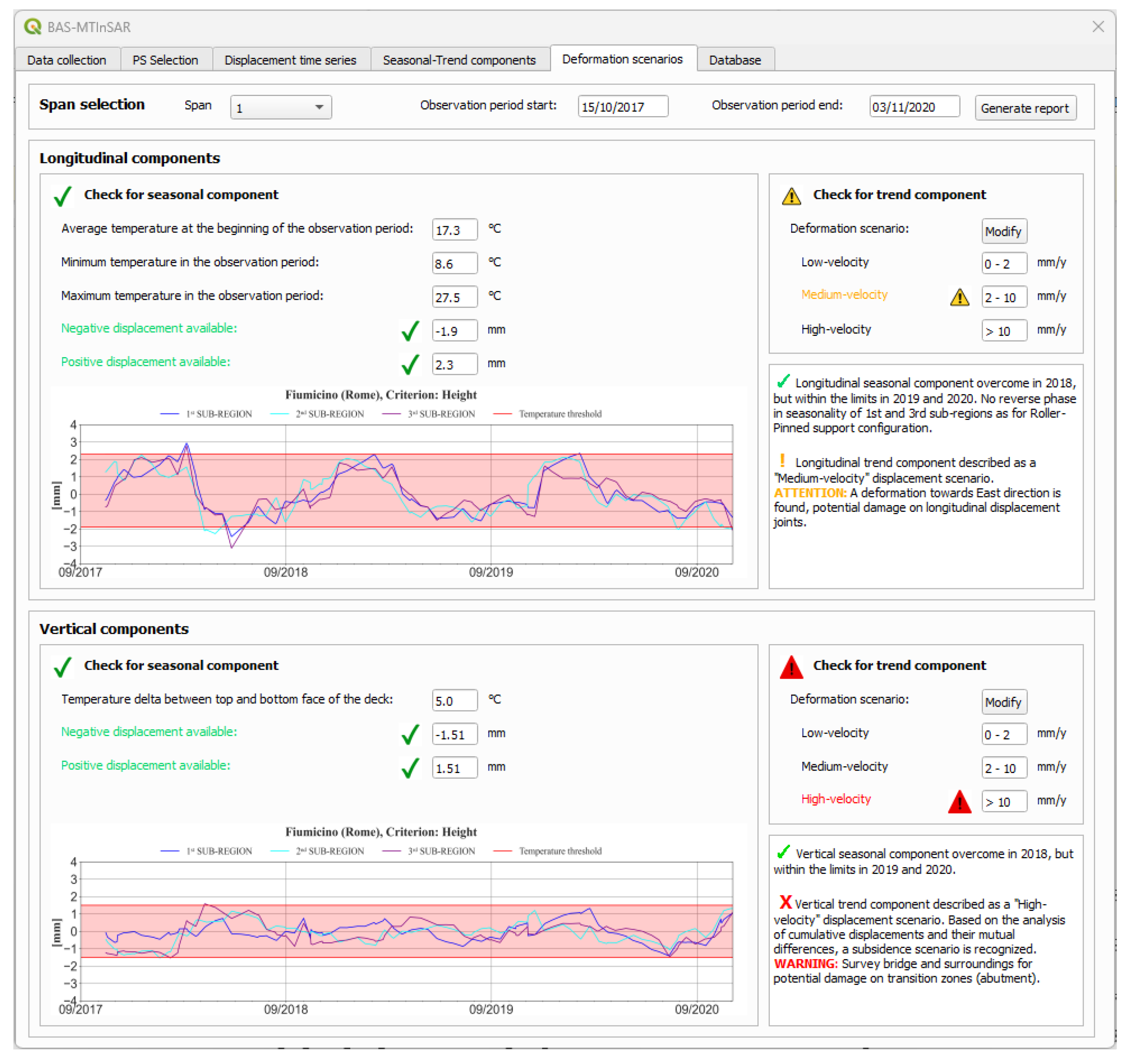Click the QGIS logo icon in title bar

point(33,27)
